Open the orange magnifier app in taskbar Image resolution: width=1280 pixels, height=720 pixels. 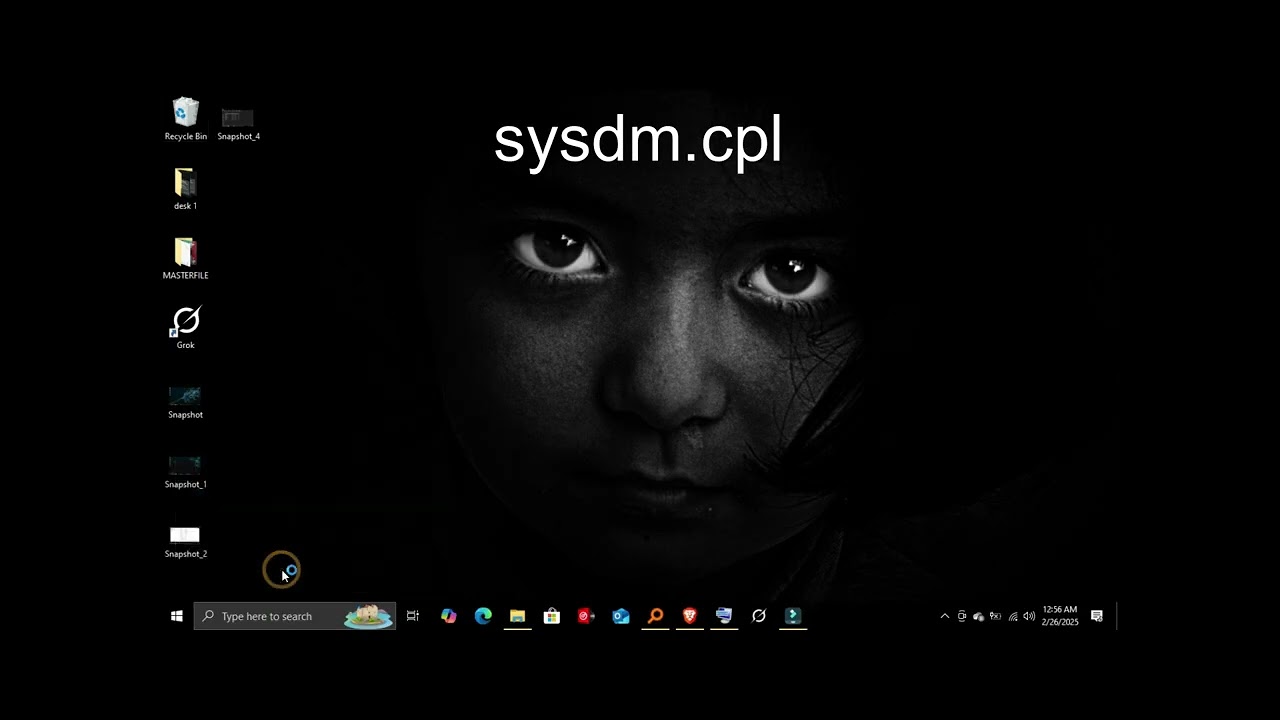point(655,616)
